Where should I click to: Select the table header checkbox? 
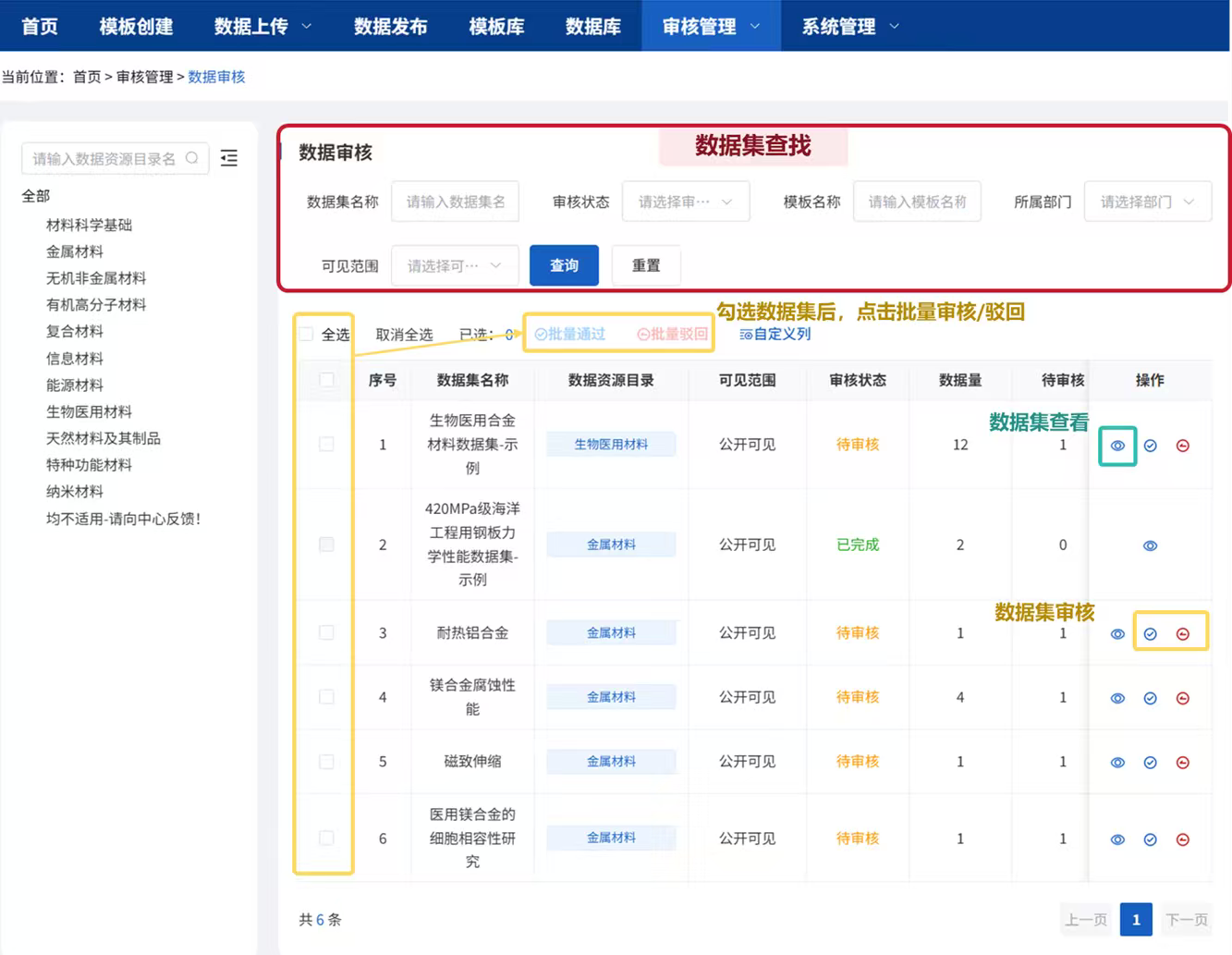326,380
